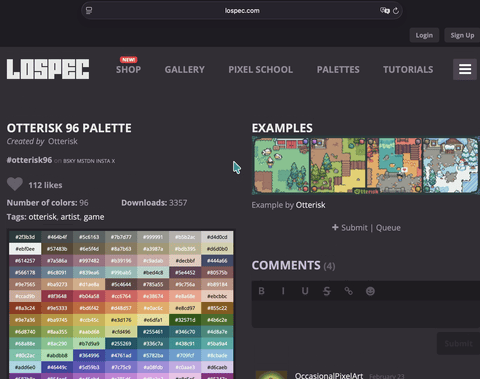Select the #364996 color swatch
This screenshot has width=480, height=379.
89,355
